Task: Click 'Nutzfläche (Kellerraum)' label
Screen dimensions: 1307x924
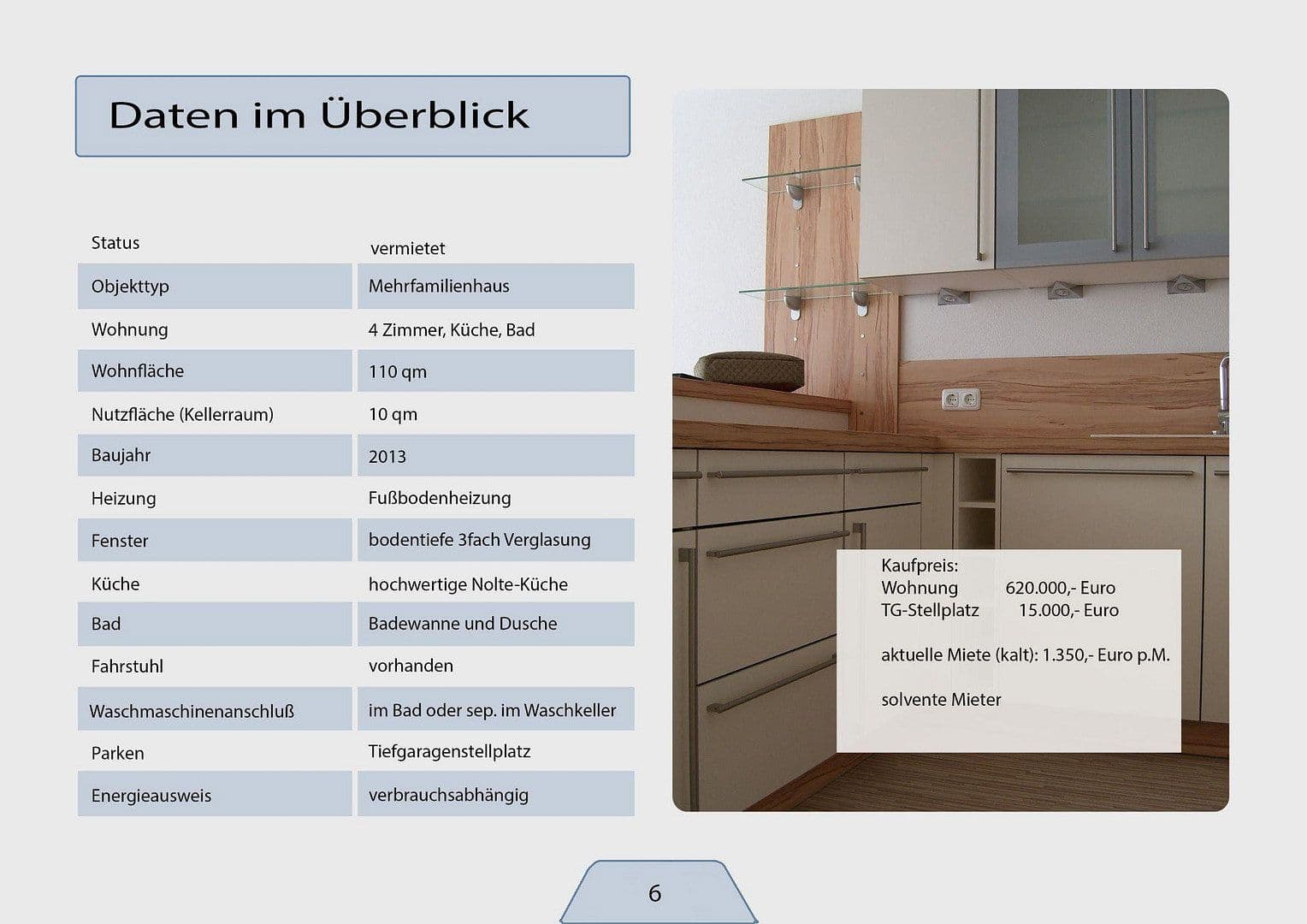Action: point(182,415)
